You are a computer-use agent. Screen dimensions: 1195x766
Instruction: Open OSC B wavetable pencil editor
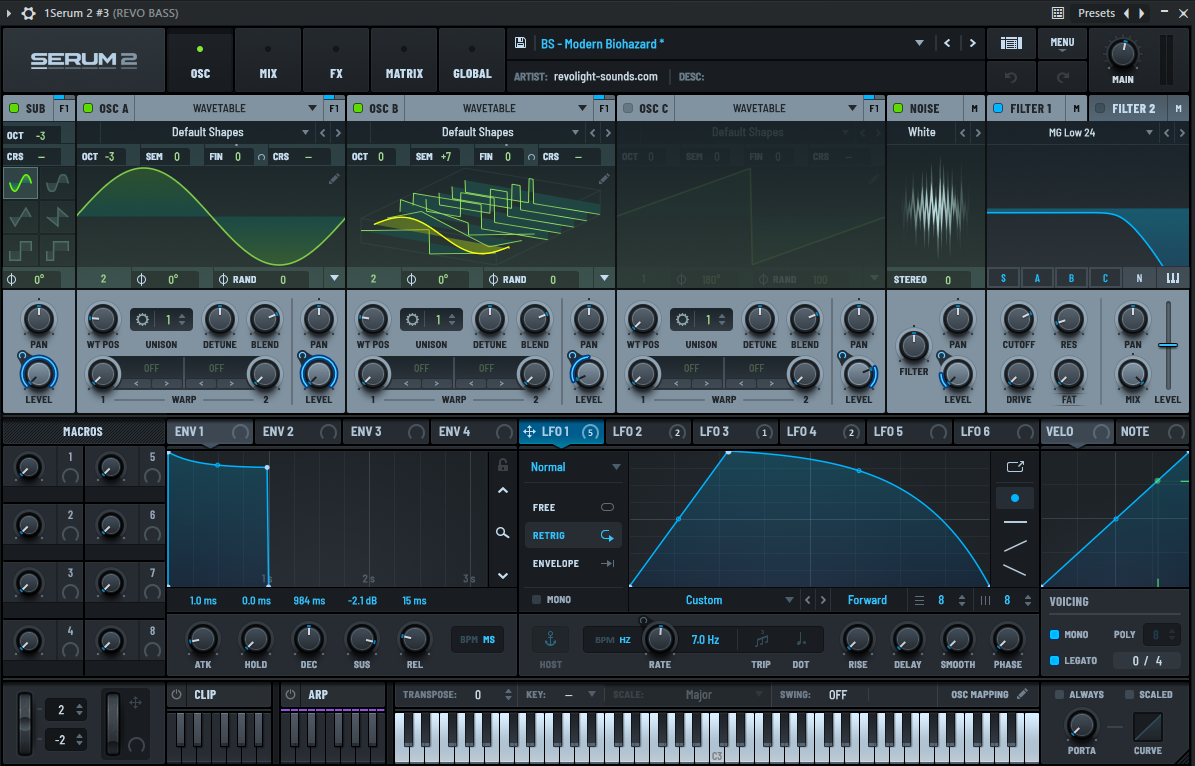click(x=604, y=179)
